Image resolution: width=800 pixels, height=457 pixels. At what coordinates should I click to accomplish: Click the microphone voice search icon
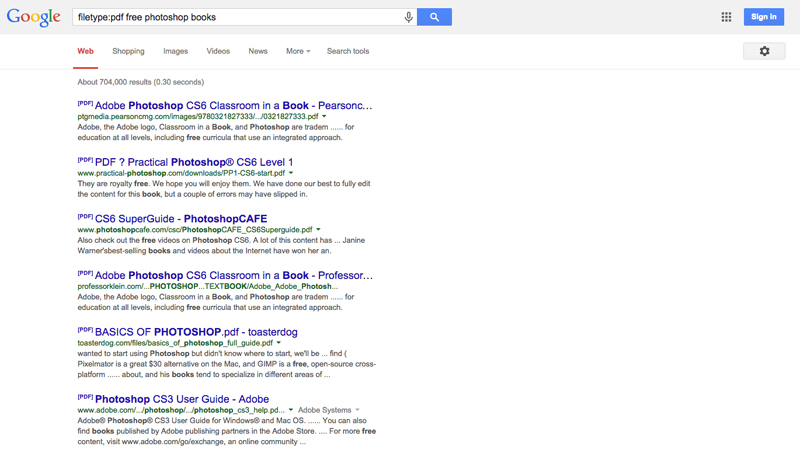[408, 17]
